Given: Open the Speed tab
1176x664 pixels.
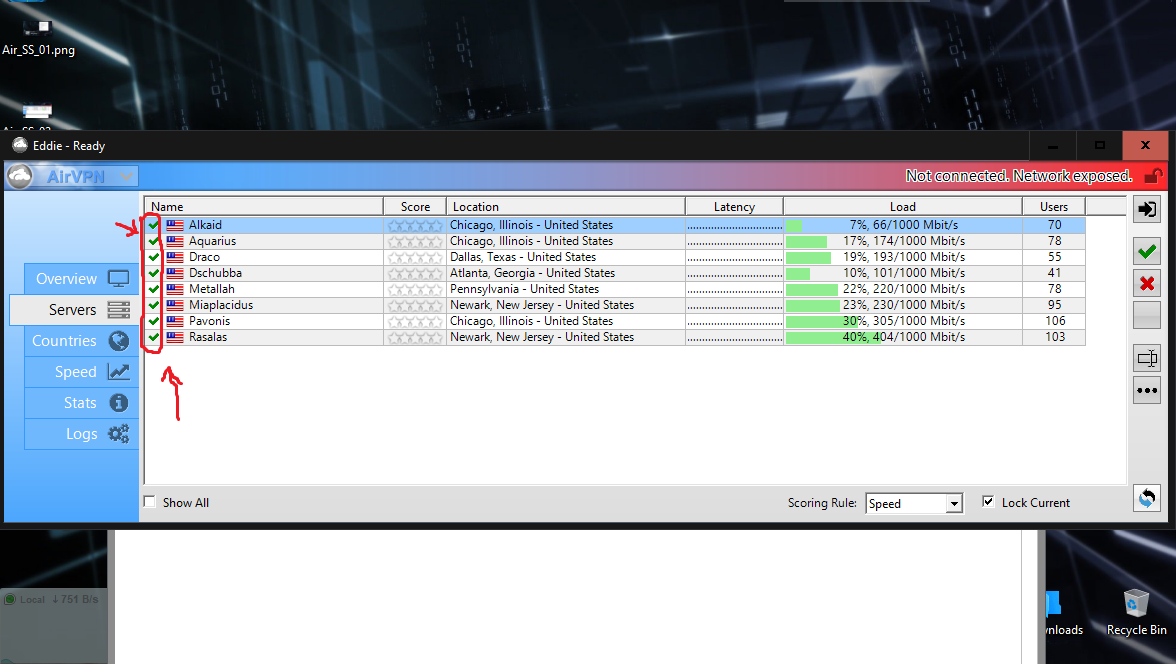Looking at the screenshot, I should click(82, 371).
